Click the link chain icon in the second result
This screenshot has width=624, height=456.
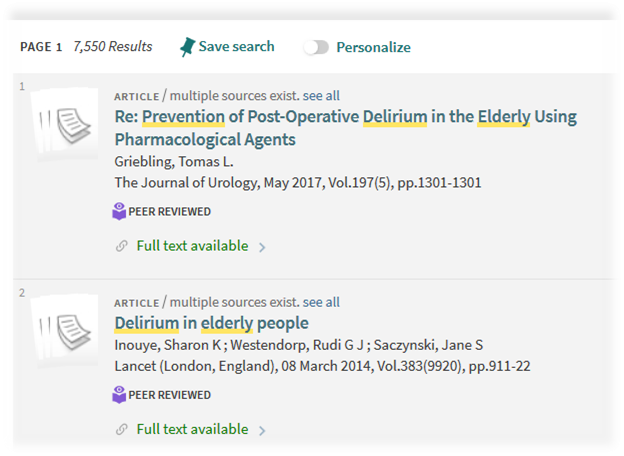(x=121, y=430)
